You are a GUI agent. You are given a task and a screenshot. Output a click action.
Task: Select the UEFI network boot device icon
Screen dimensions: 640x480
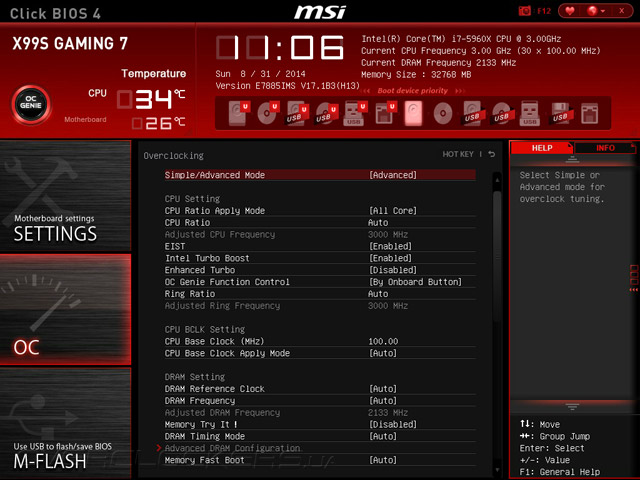tap(385, 113)
